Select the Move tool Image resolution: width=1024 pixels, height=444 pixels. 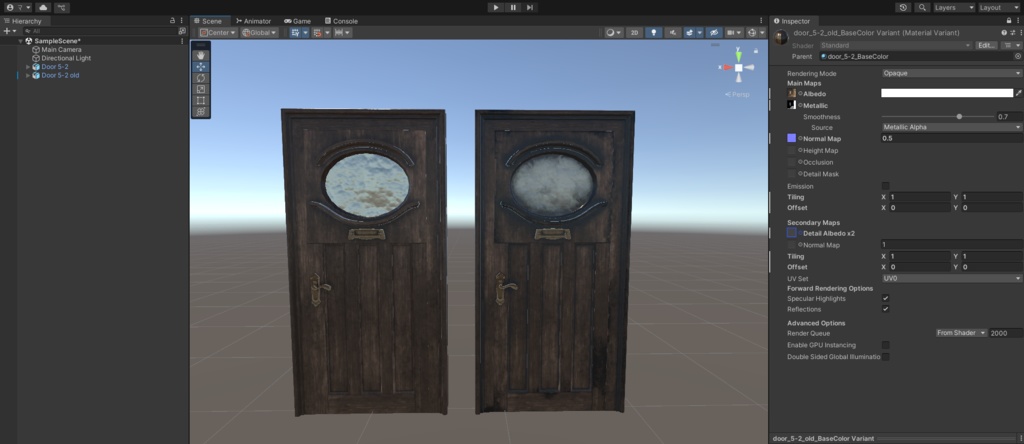click(200, 67)
